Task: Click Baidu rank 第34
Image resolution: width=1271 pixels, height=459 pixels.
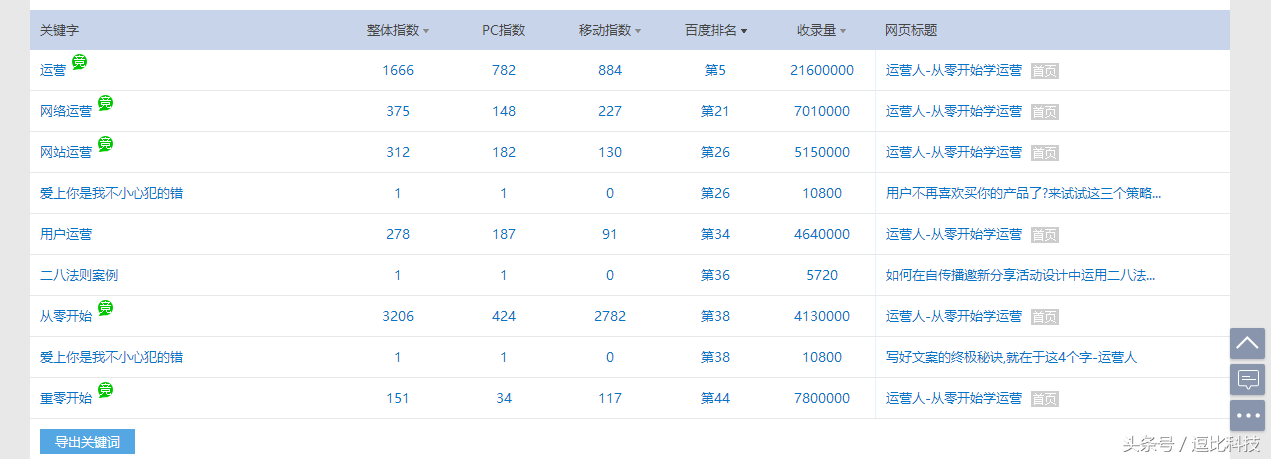Action: (x=715, y=235)
